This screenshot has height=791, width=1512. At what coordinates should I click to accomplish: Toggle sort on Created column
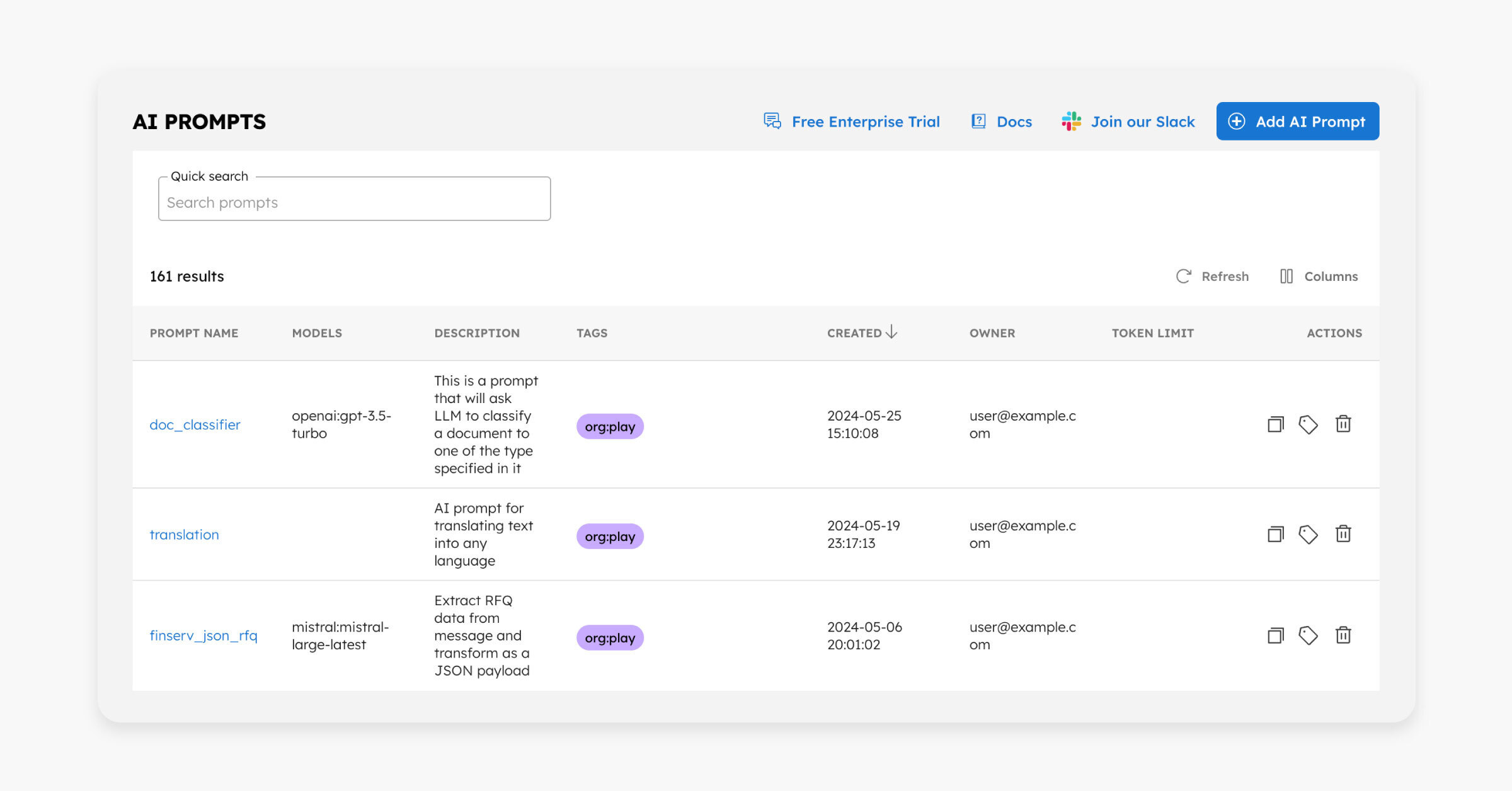(861, 333)
